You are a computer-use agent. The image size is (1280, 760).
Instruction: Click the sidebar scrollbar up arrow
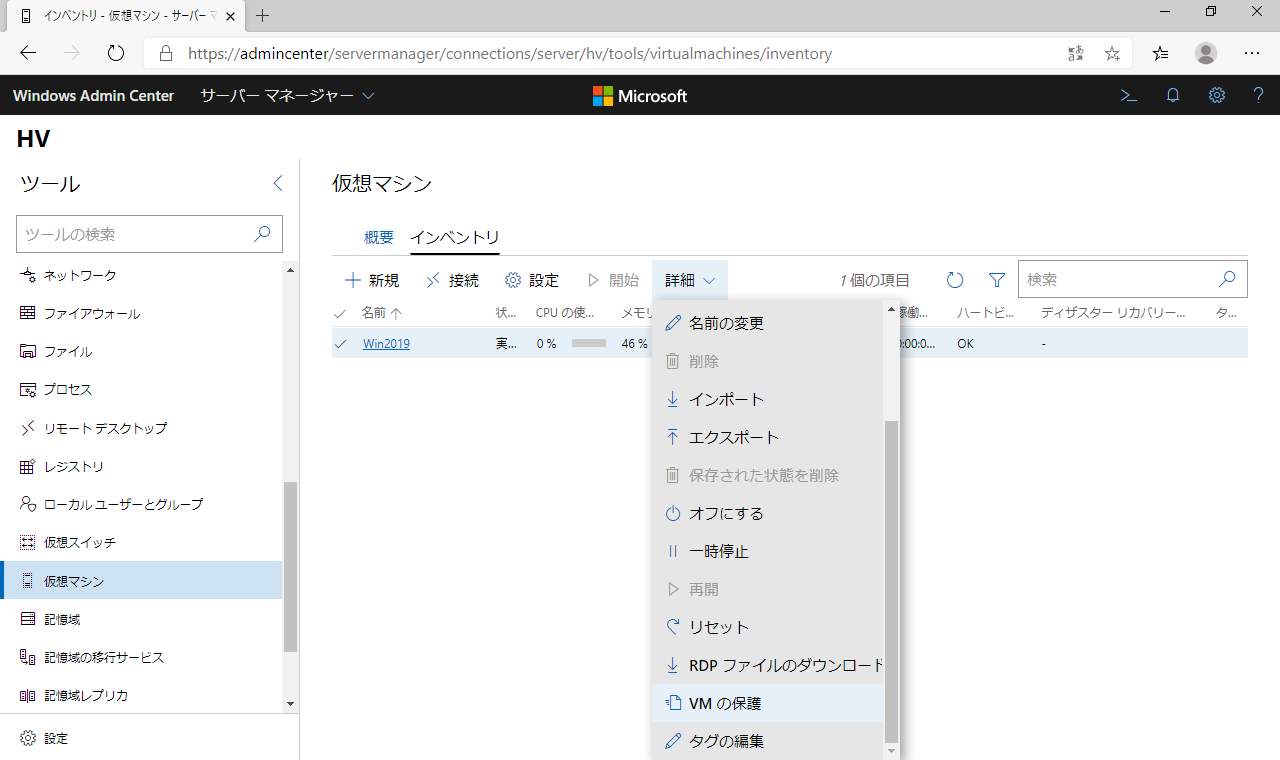(291, 268)
